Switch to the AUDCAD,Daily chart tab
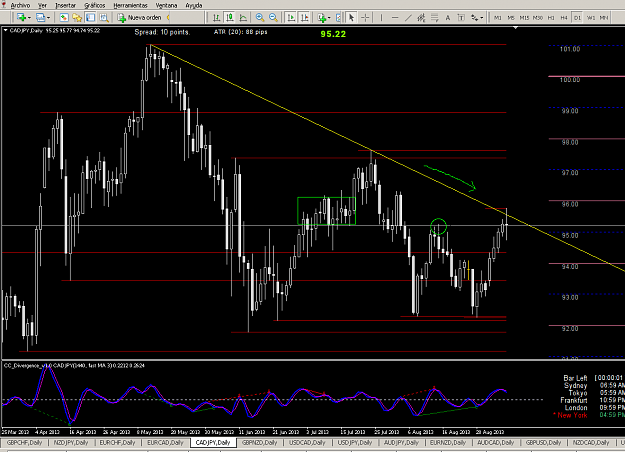 pos(495,442)
